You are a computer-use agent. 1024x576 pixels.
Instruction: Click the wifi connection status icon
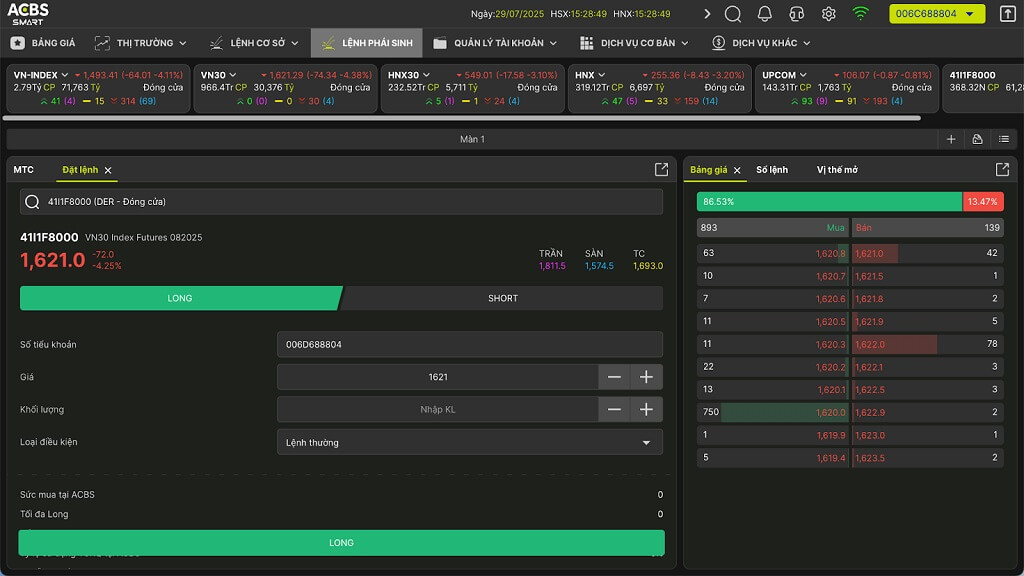[x=861, y=13]
